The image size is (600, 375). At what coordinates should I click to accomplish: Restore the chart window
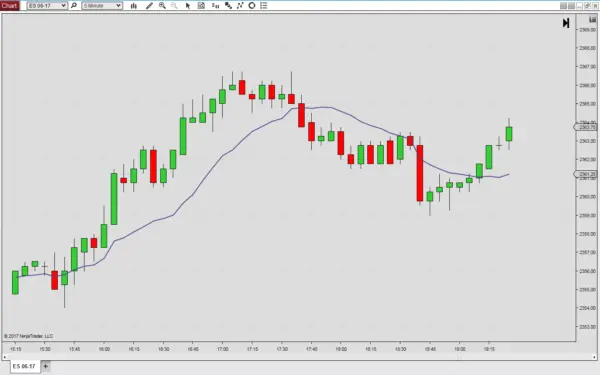tap(587, 6)
